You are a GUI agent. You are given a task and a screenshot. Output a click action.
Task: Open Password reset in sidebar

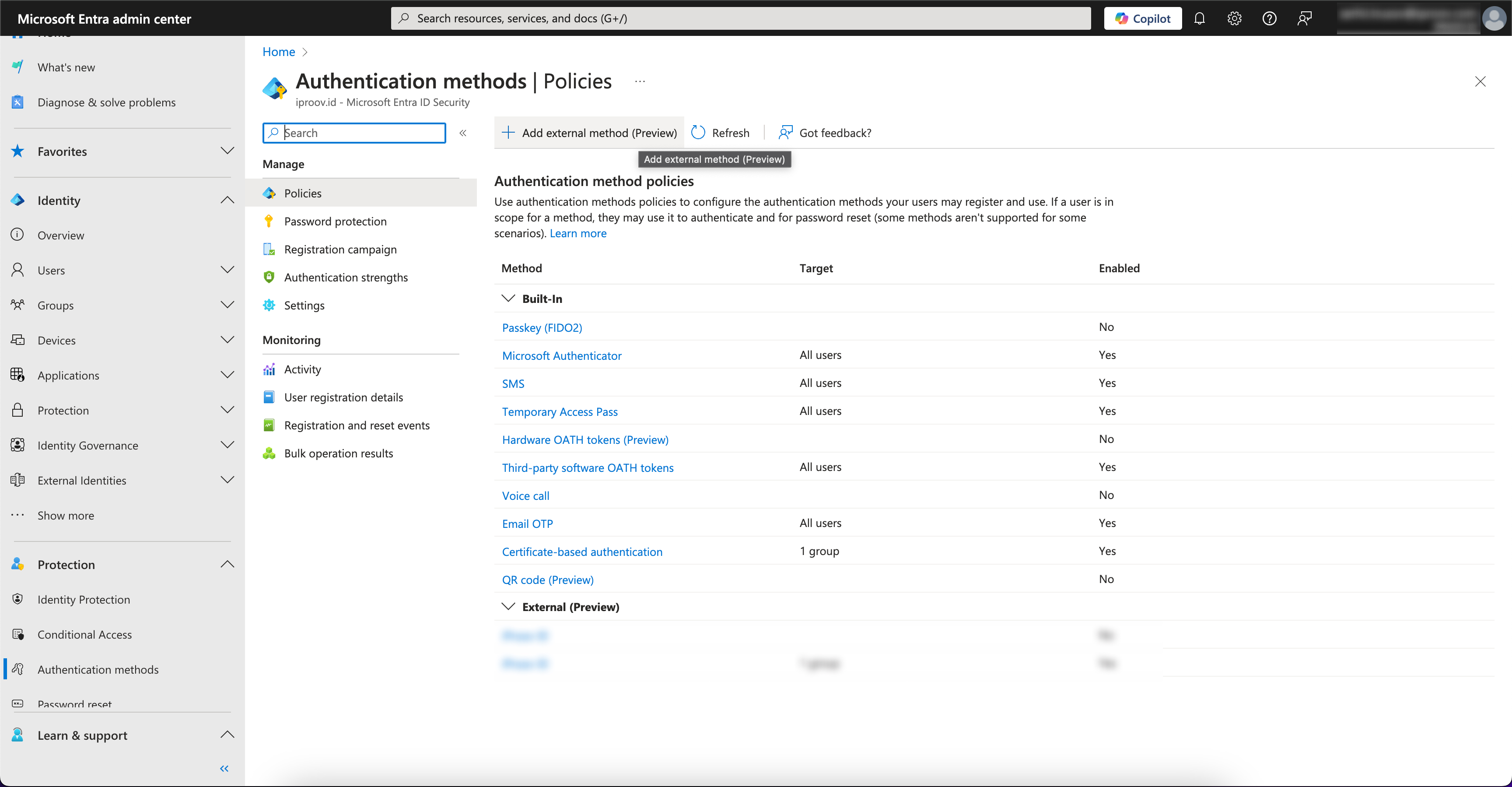74,704
